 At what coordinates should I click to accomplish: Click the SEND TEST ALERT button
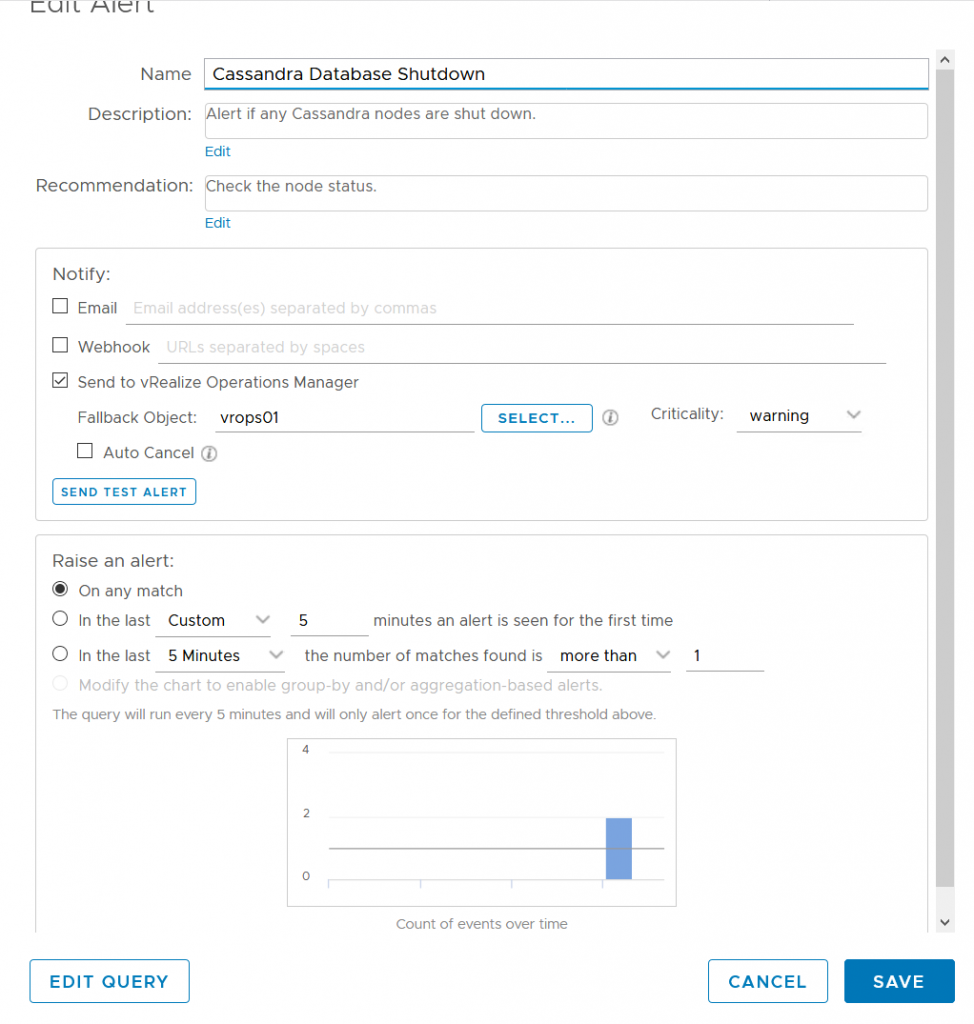point(124,492)
